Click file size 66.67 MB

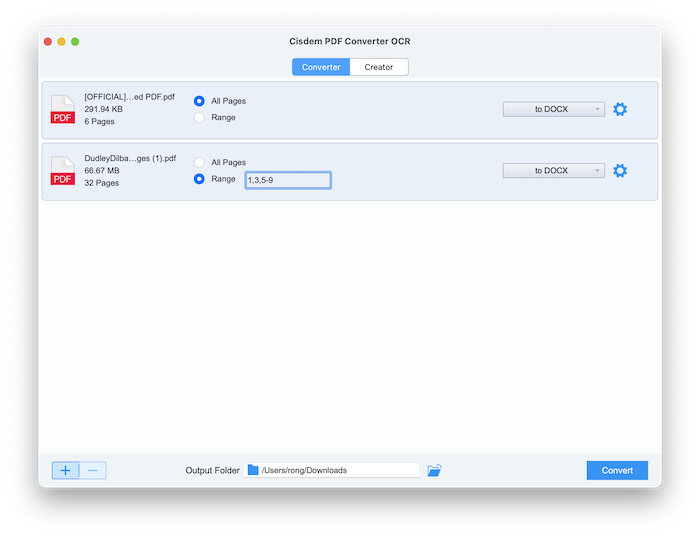click(x=102, y=171)
